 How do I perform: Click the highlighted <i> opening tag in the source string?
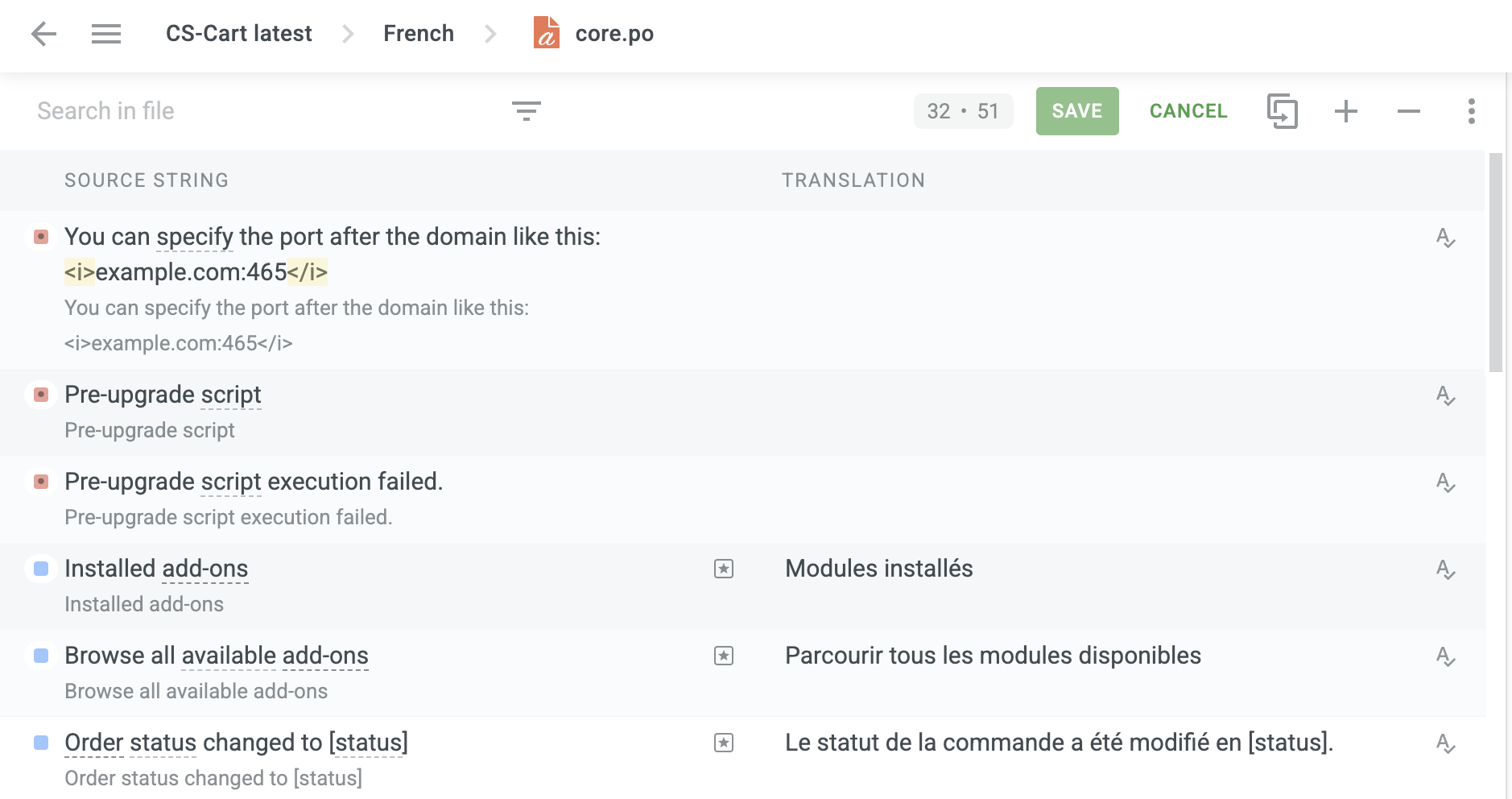coord(80,272)
